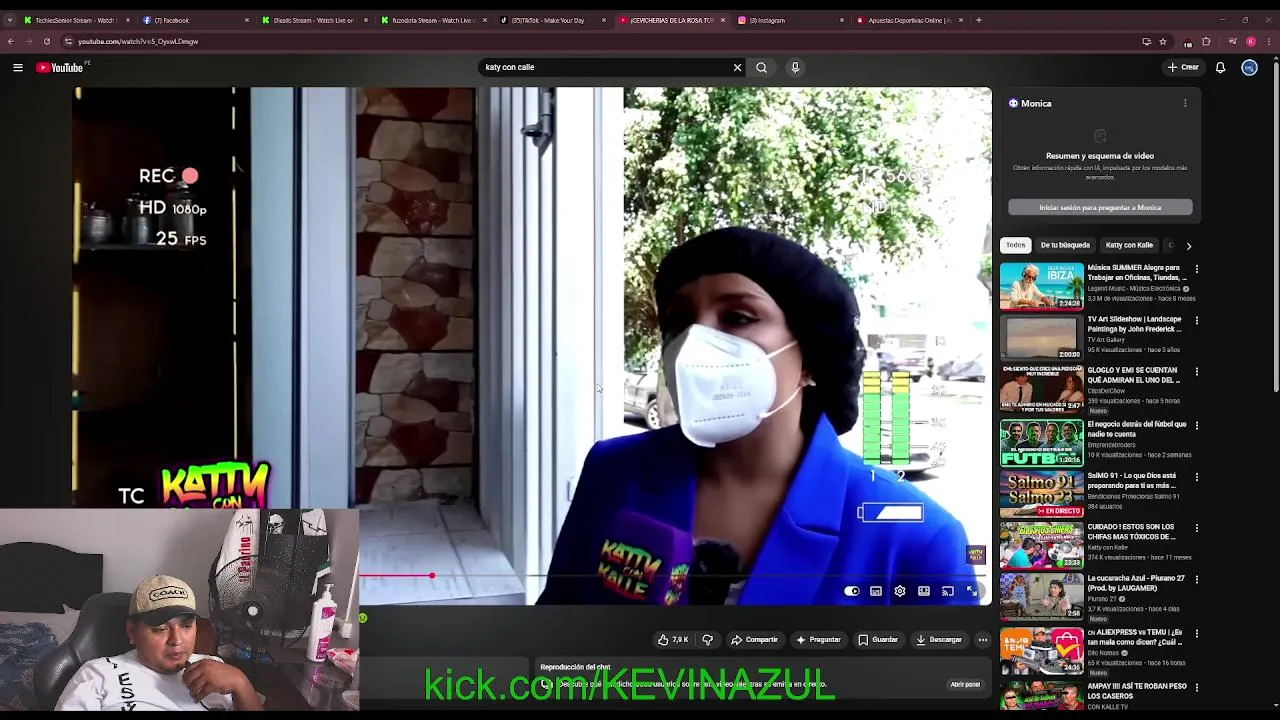The width and height of the screenshot is (1280, 720).
Task: Select 'Katty con Kalle' filter chip
Action: coord(1129,245)
